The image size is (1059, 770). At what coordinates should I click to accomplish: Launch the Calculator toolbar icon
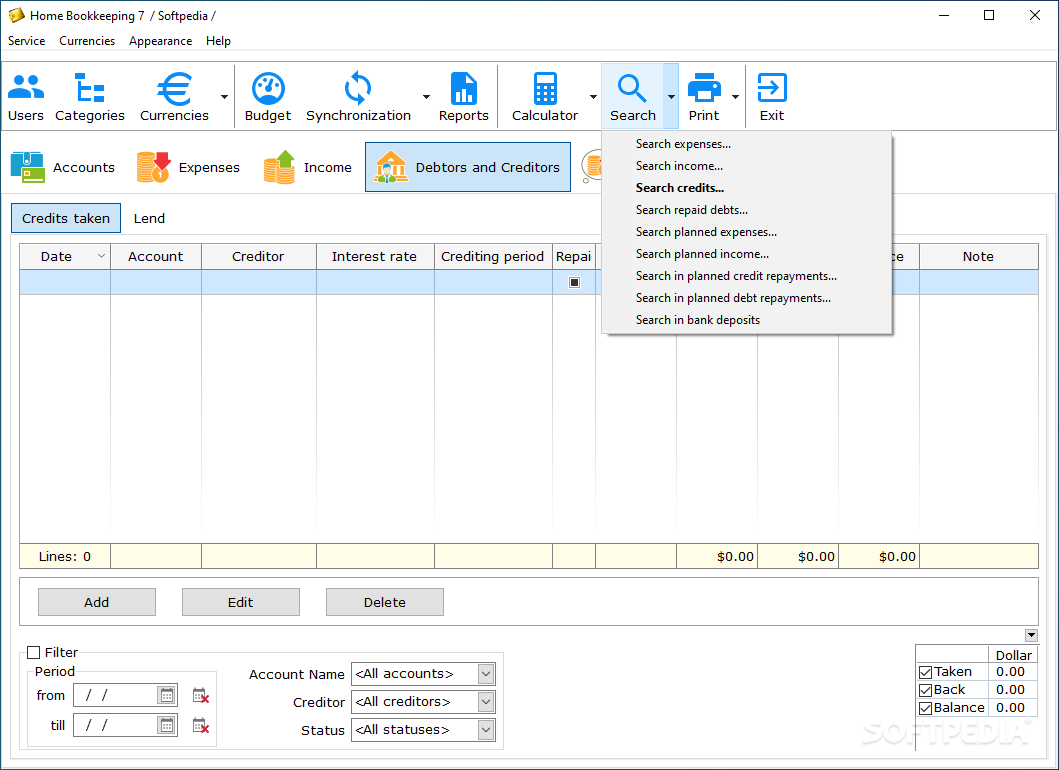[x=545, y=97]
